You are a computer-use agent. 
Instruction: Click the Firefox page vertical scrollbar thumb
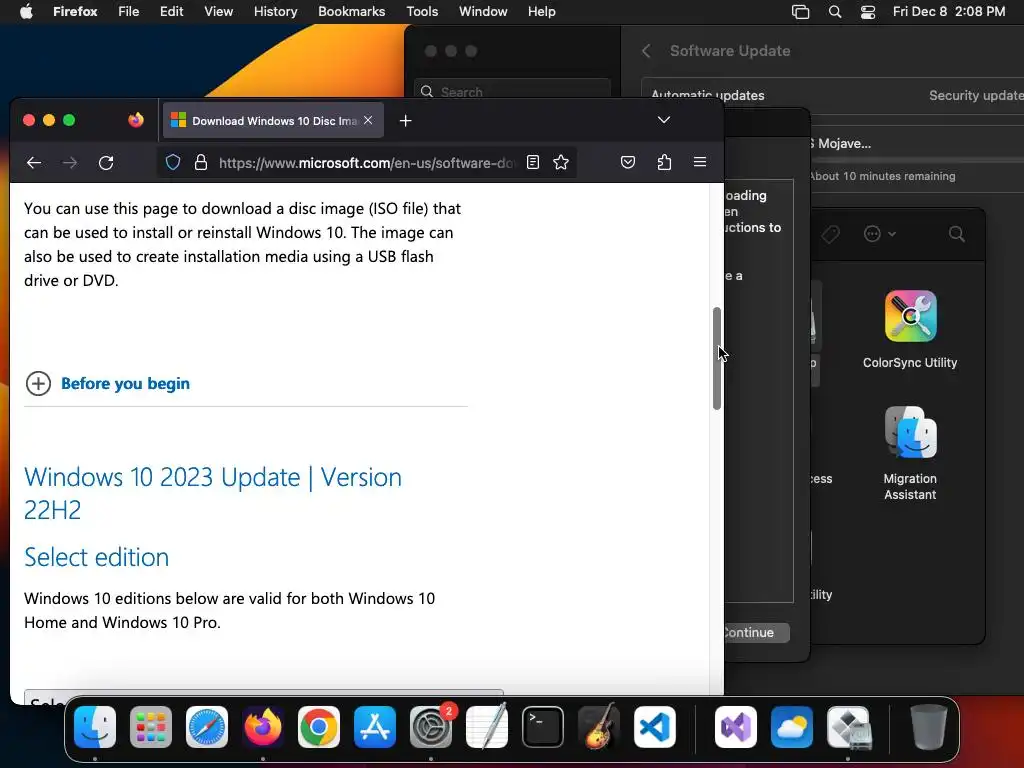[x=716, y=359]
